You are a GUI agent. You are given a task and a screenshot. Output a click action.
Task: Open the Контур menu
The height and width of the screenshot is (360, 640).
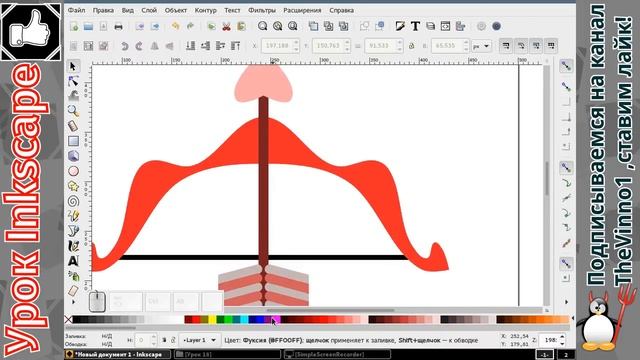[x=205, y=10]
